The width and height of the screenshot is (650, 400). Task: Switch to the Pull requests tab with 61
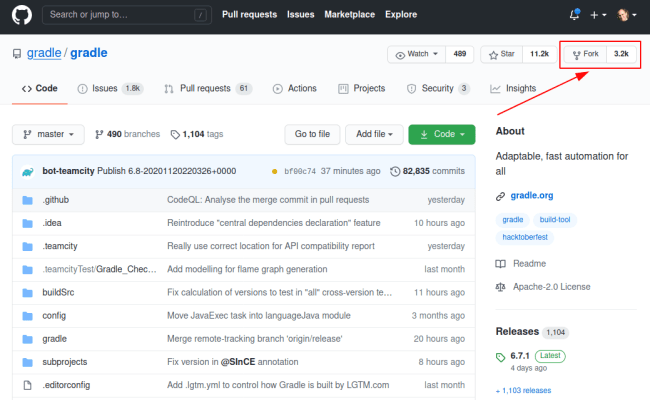point(208,88)
